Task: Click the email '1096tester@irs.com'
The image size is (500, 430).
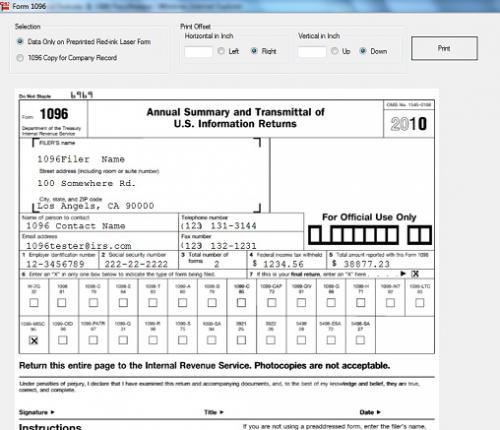Action: [79, 246]
